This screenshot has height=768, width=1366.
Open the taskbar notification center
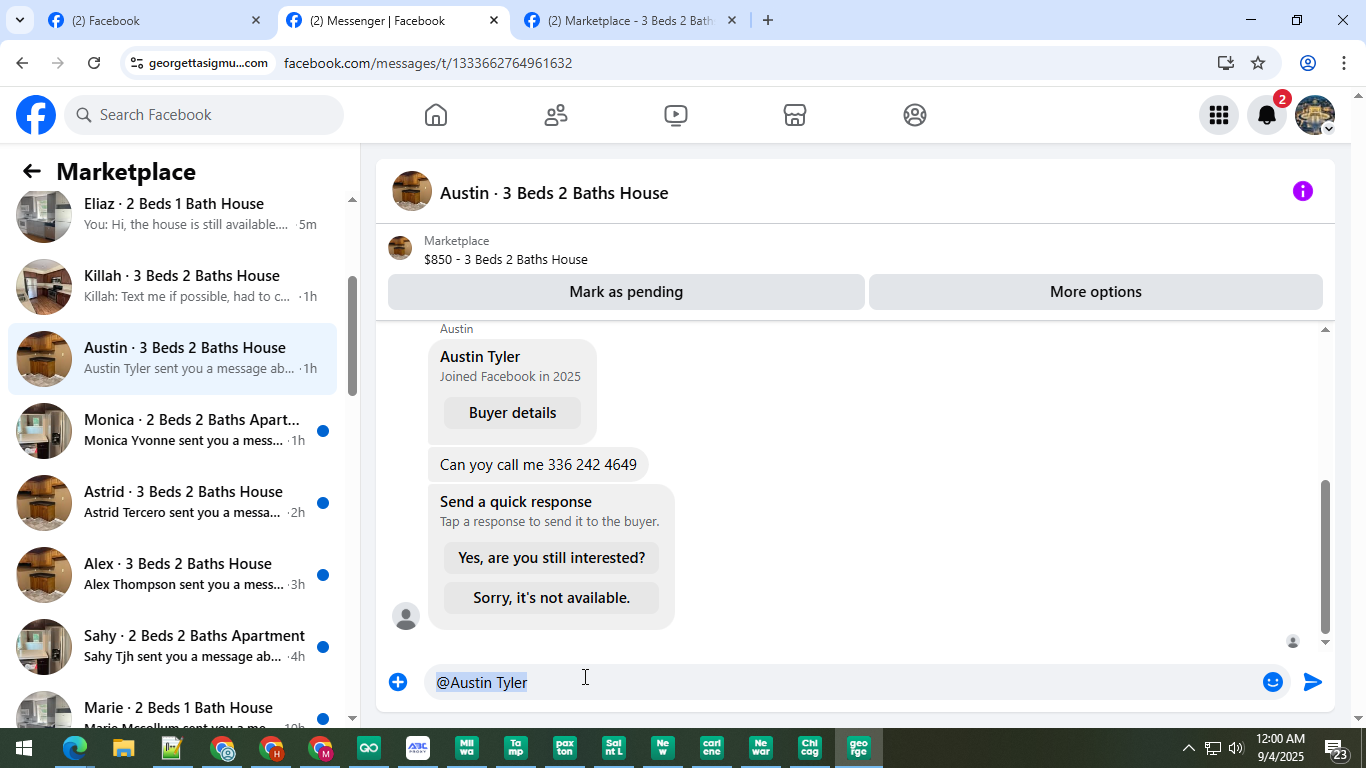pos(1337,750)
